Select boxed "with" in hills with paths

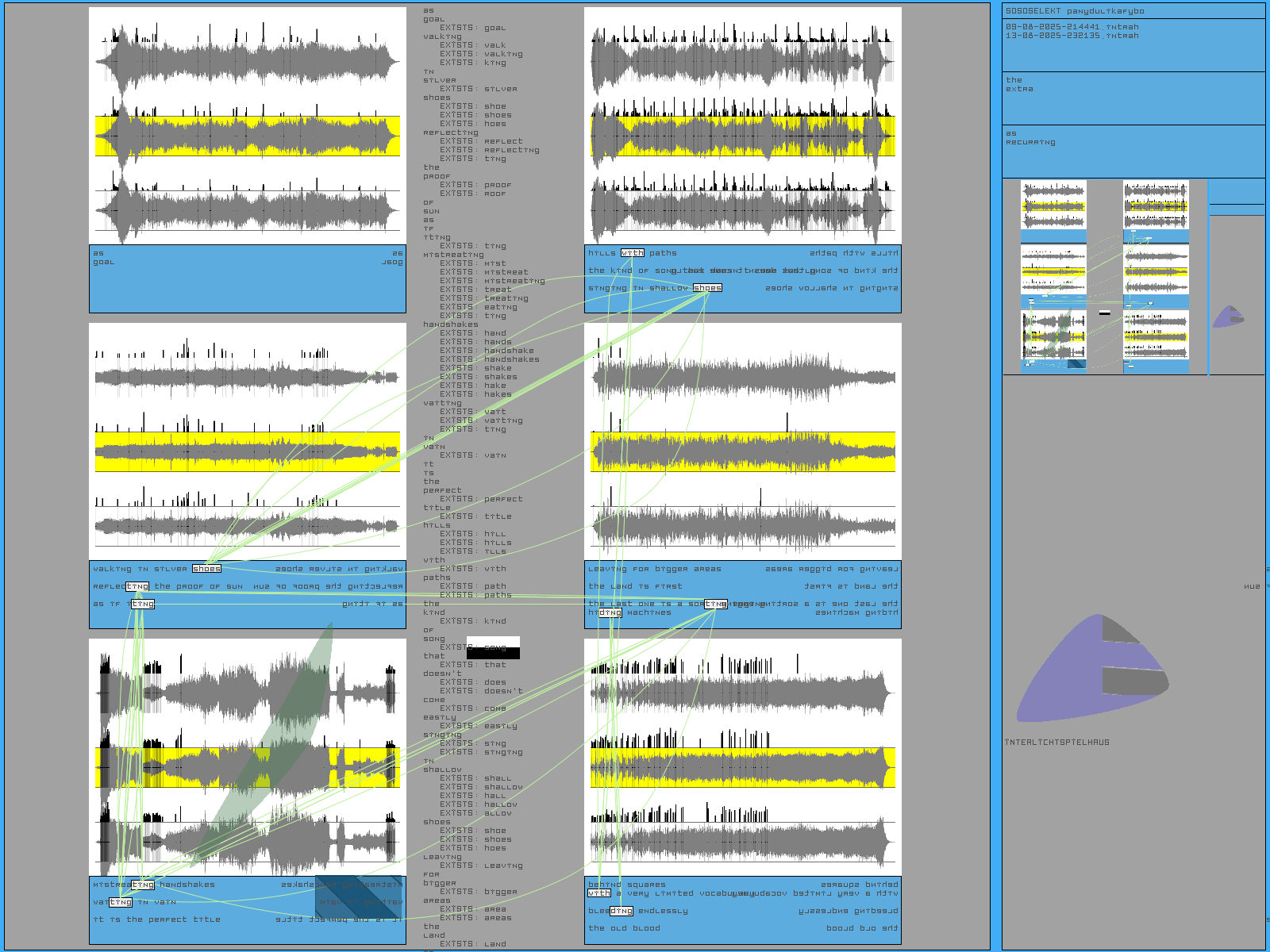pos(632,253)
